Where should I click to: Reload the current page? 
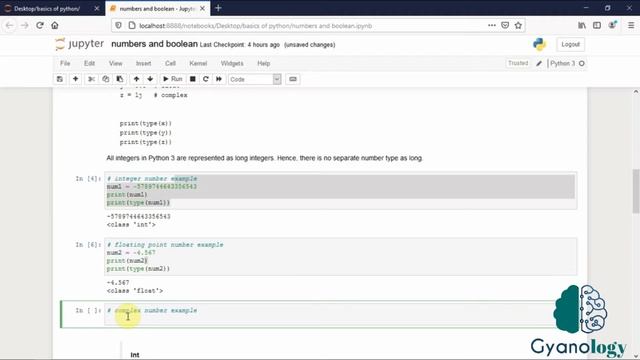[40, 25]
